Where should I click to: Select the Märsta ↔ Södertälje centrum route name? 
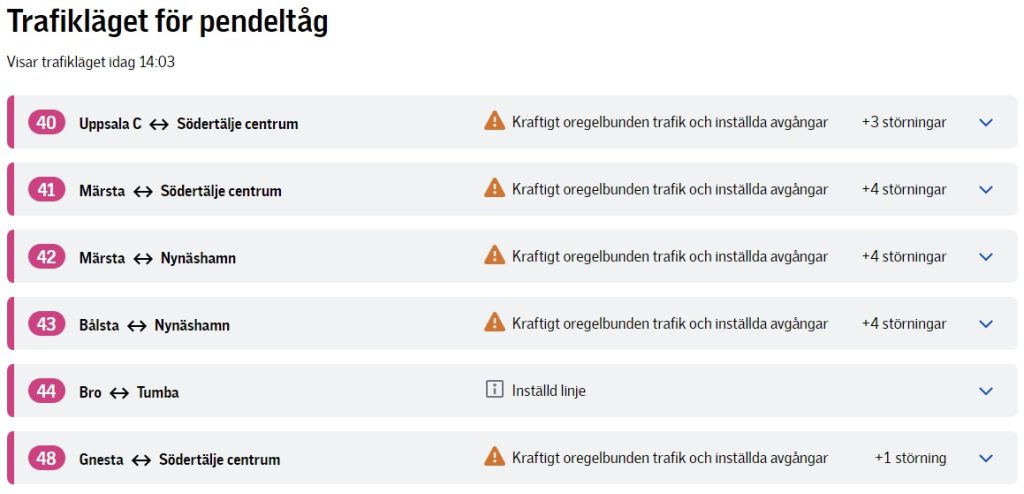pyautogui.click(x=180, y=191)
